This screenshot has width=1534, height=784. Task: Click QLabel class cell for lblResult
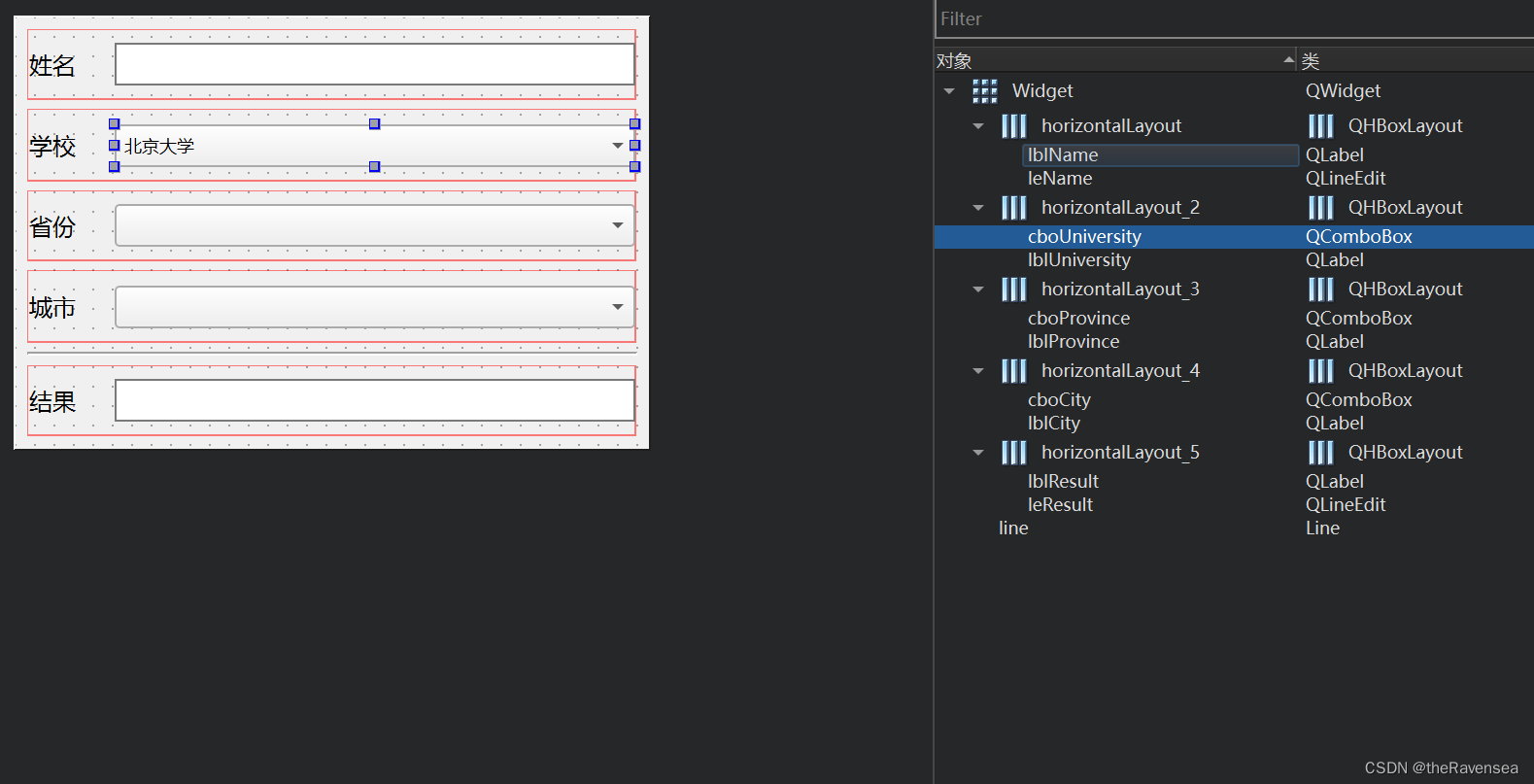click(1334, 482)
